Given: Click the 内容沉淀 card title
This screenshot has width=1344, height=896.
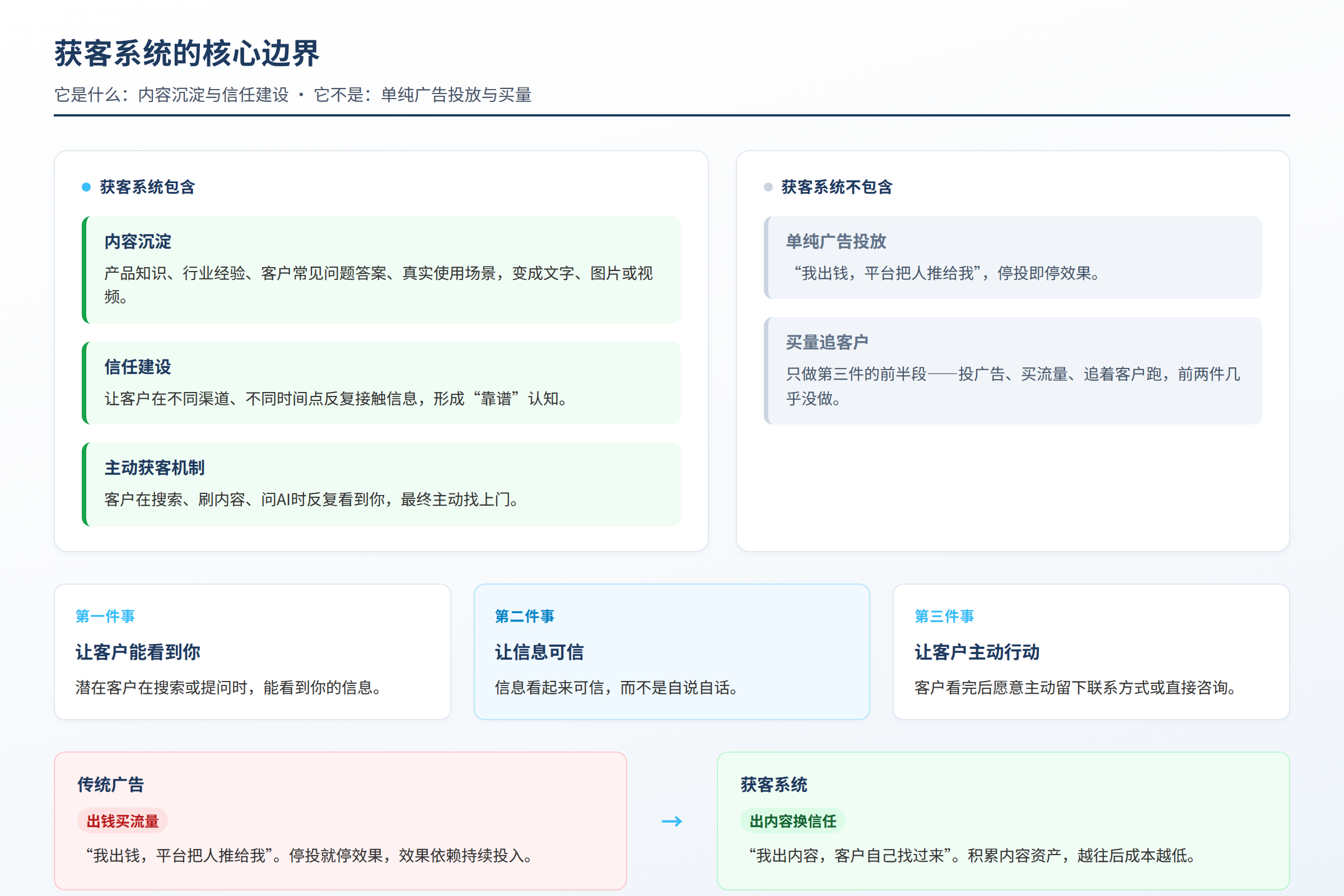Looking at the screenshot, I should [138, 242].
